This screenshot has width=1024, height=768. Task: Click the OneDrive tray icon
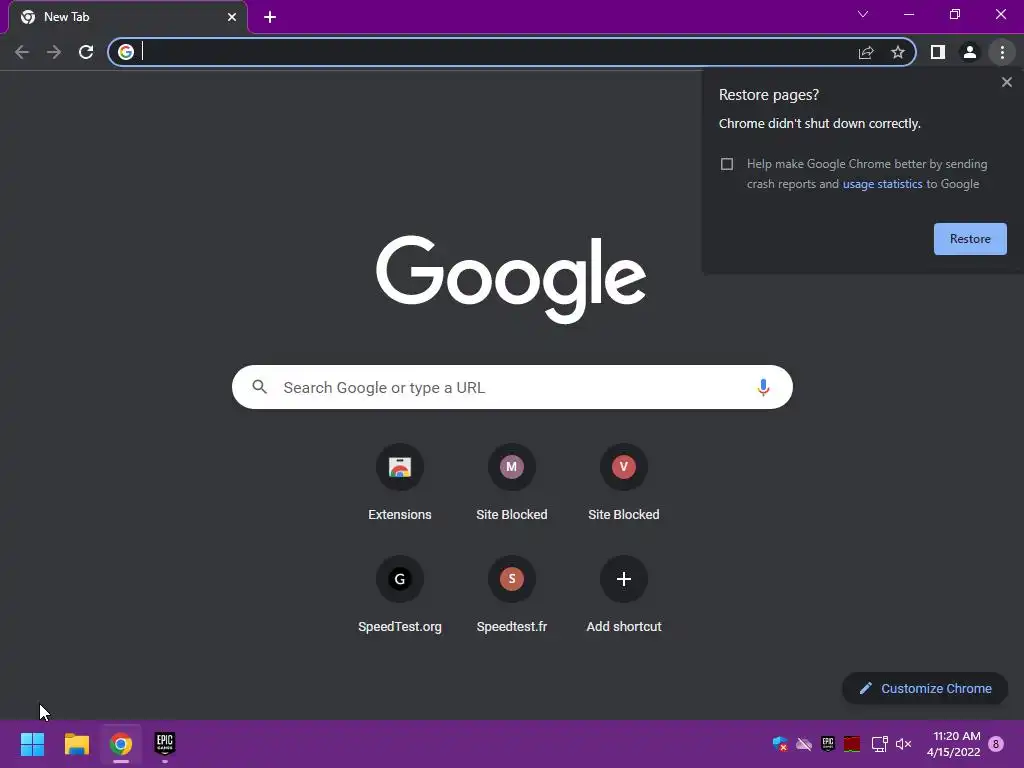[x=804, y=744]
